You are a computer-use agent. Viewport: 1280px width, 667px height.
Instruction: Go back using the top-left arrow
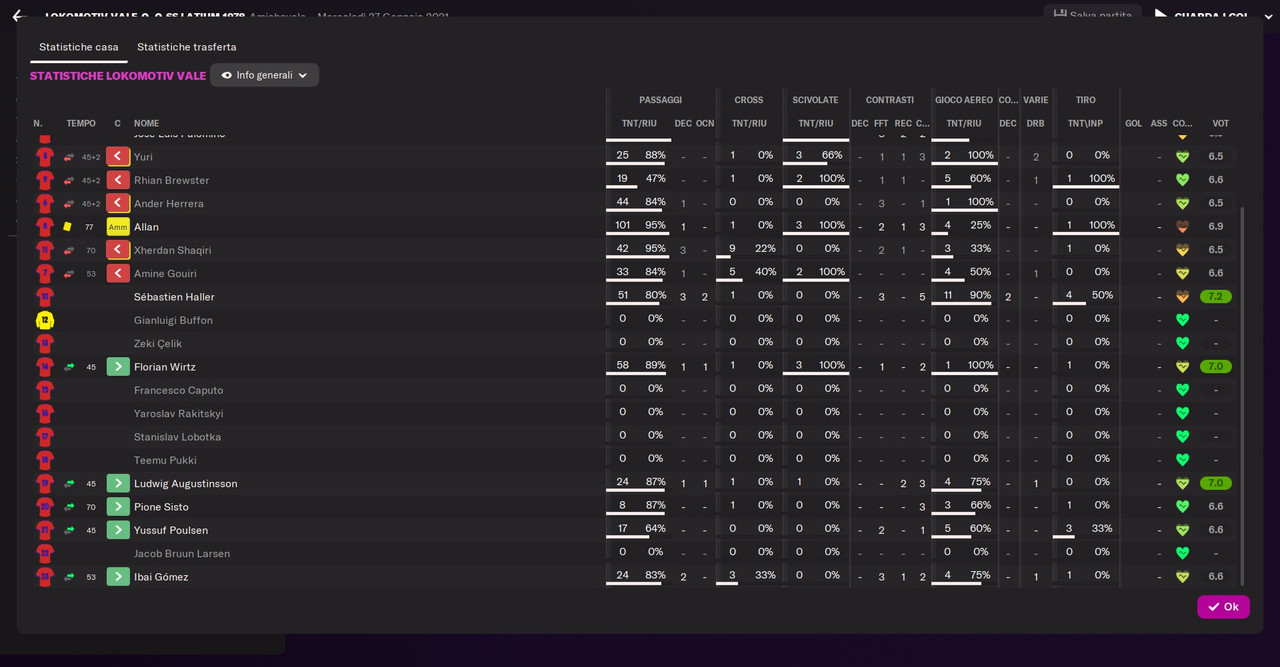point(17,15)
